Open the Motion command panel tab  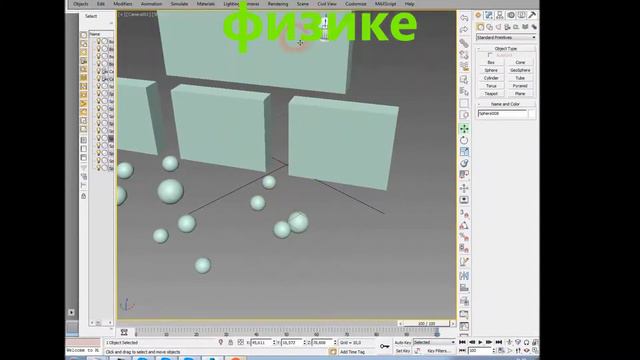coord(511,15)
